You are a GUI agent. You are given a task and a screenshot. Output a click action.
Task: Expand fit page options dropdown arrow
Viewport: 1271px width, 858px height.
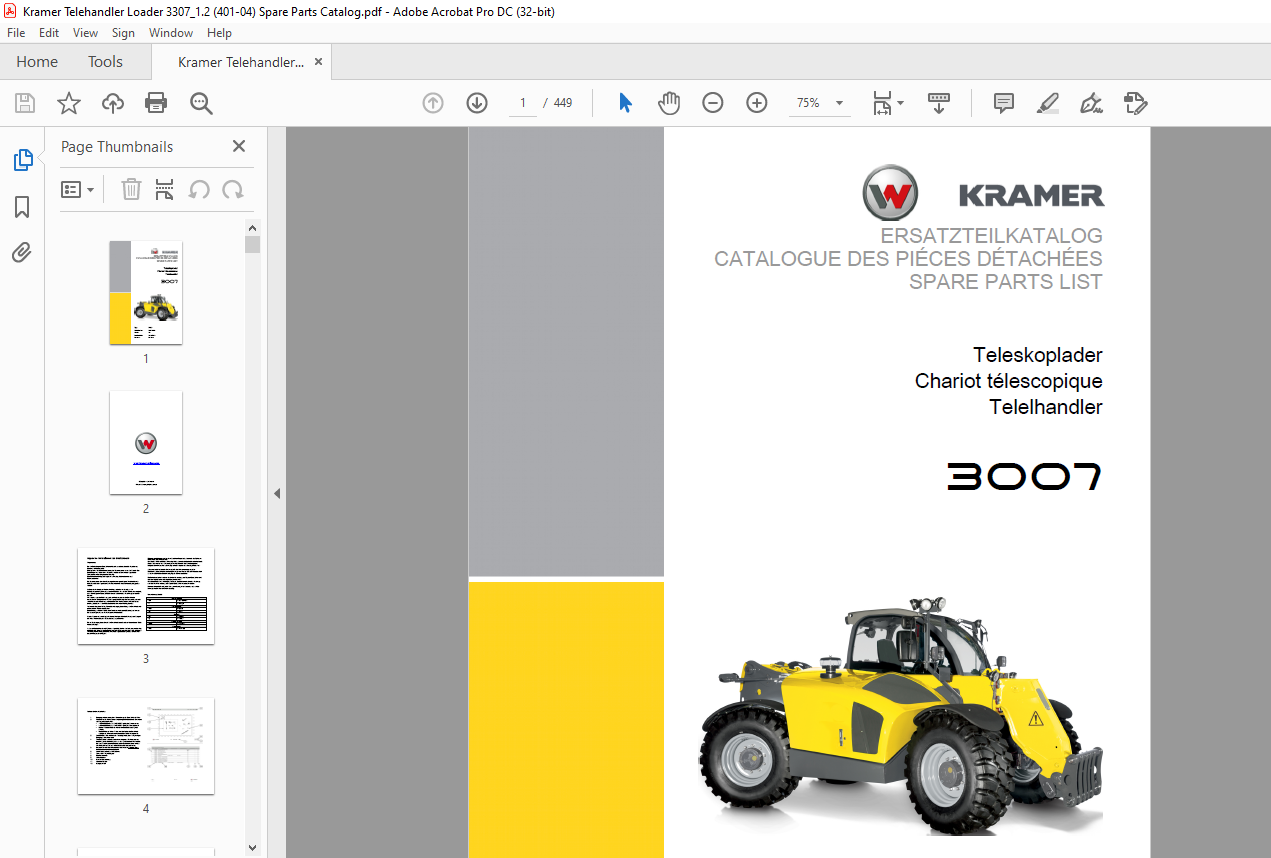click(x=900, y=103)
